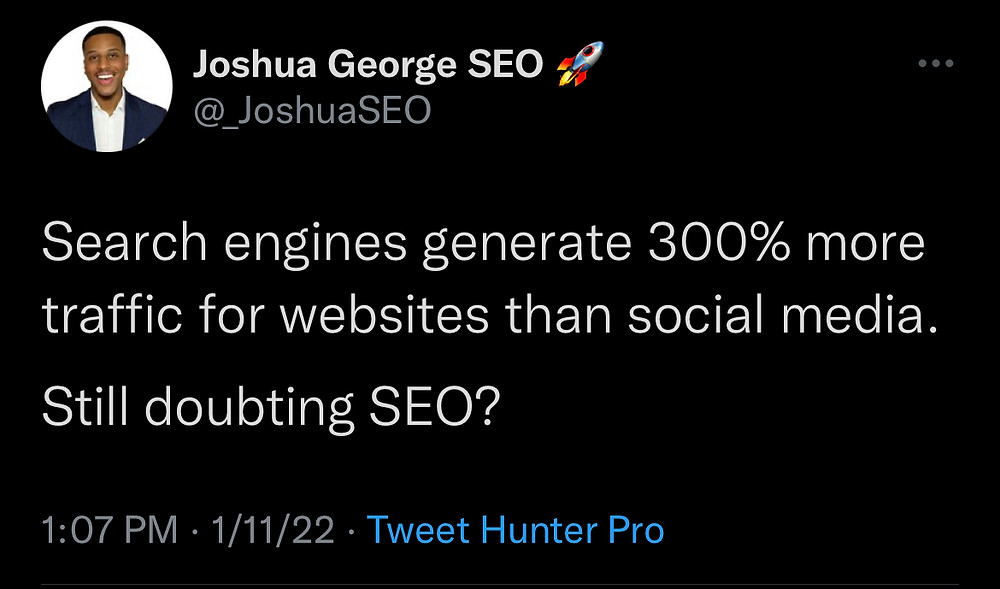Click the rocket emoji beside the display name

coord(580,64)
